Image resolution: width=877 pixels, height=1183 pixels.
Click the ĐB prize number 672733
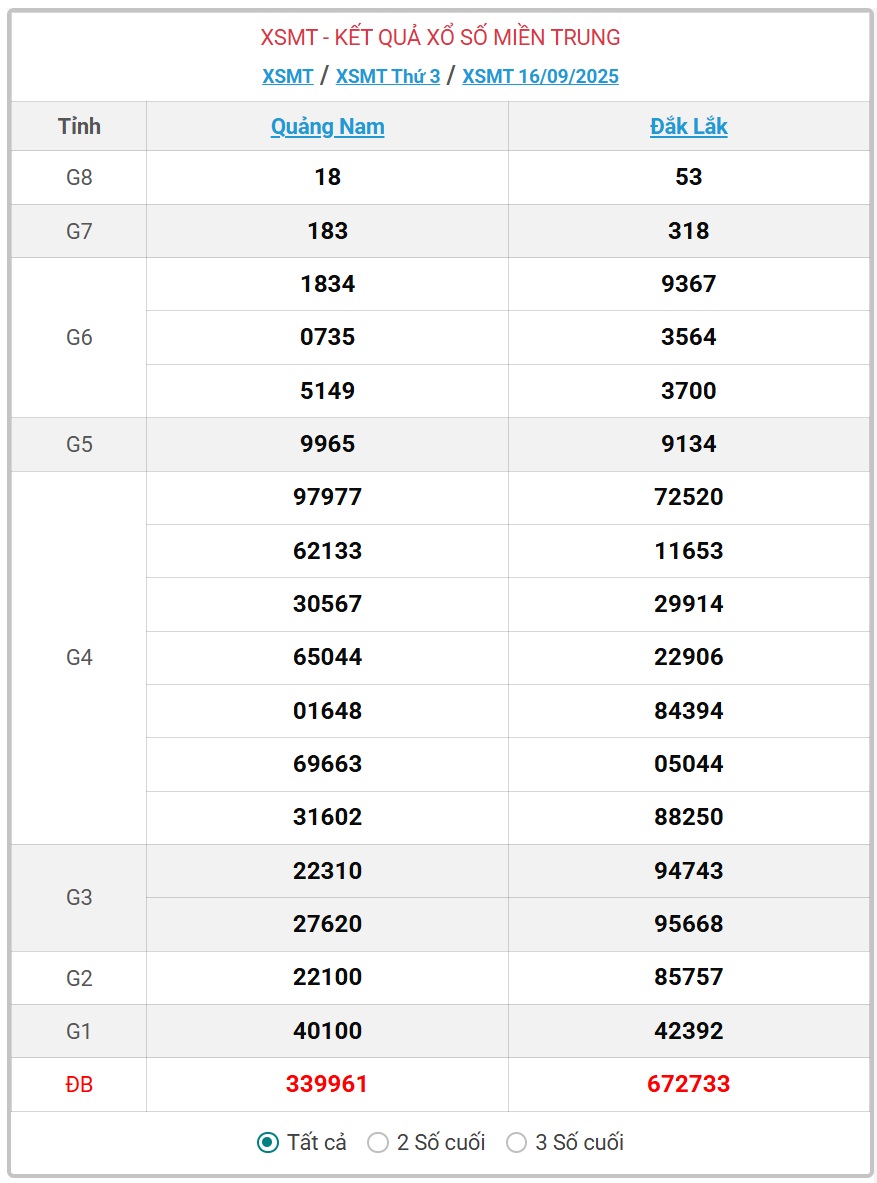[x=688, y=1084]
